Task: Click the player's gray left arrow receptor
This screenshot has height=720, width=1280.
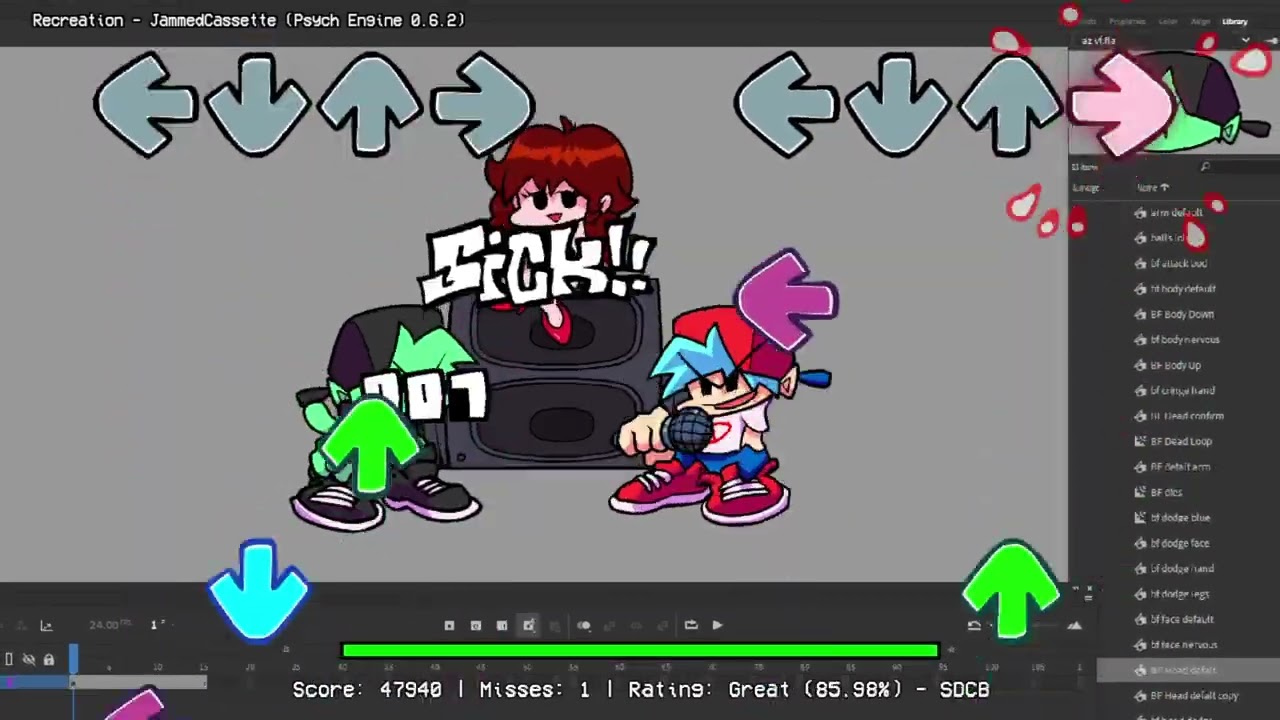Action: coord(786,104)
